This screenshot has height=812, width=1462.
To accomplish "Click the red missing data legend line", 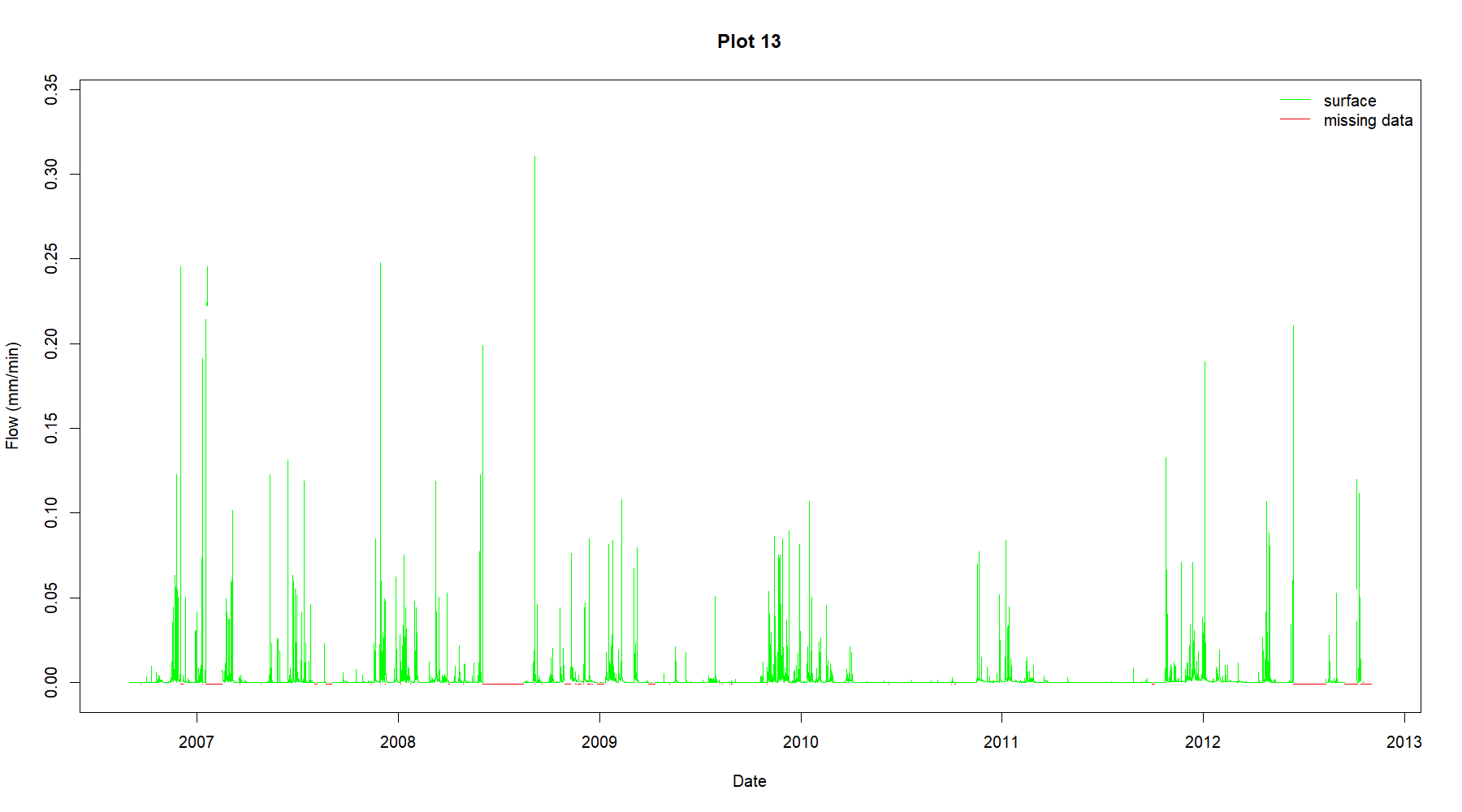I will tap(1295, 119).
